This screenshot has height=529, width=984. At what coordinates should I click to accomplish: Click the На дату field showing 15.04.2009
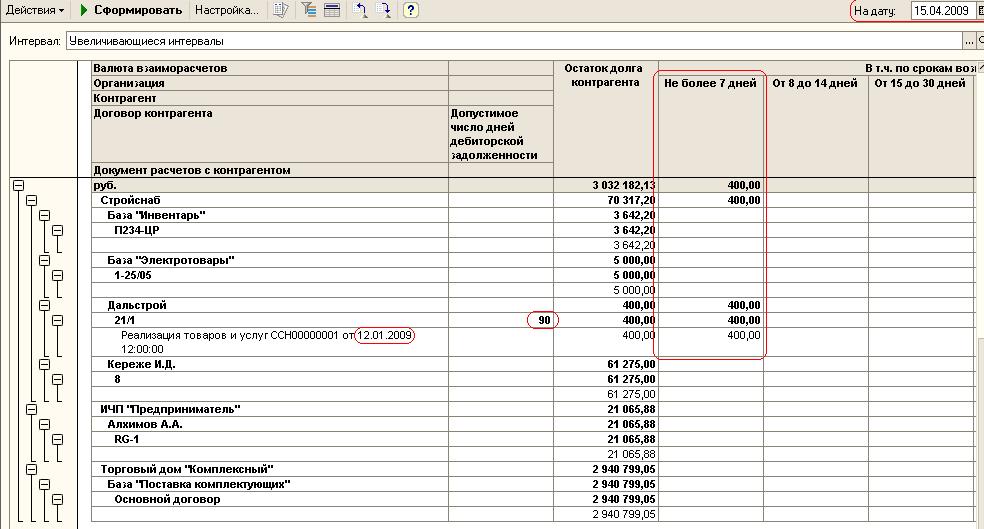coord(941,11)
